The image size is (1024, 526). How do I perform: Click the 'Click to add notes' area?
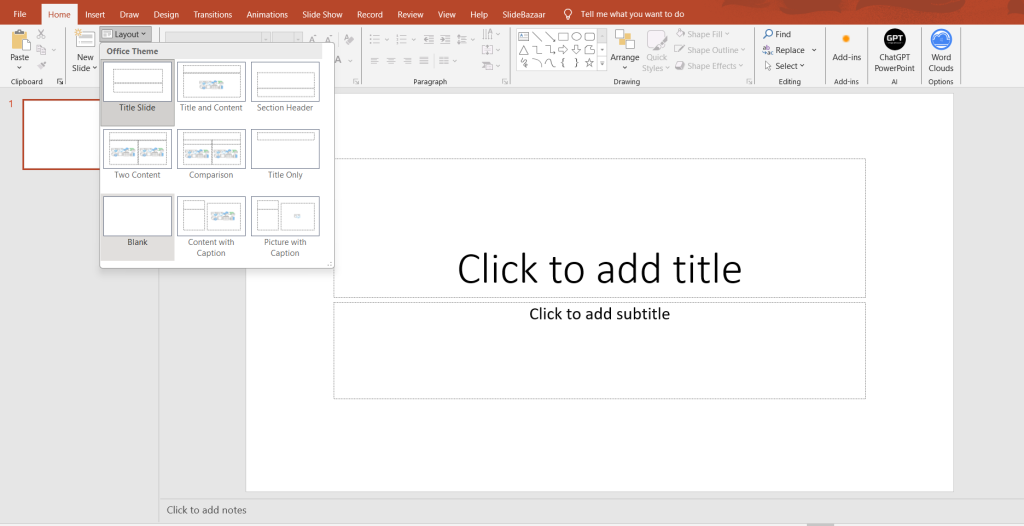pos(207,510)
